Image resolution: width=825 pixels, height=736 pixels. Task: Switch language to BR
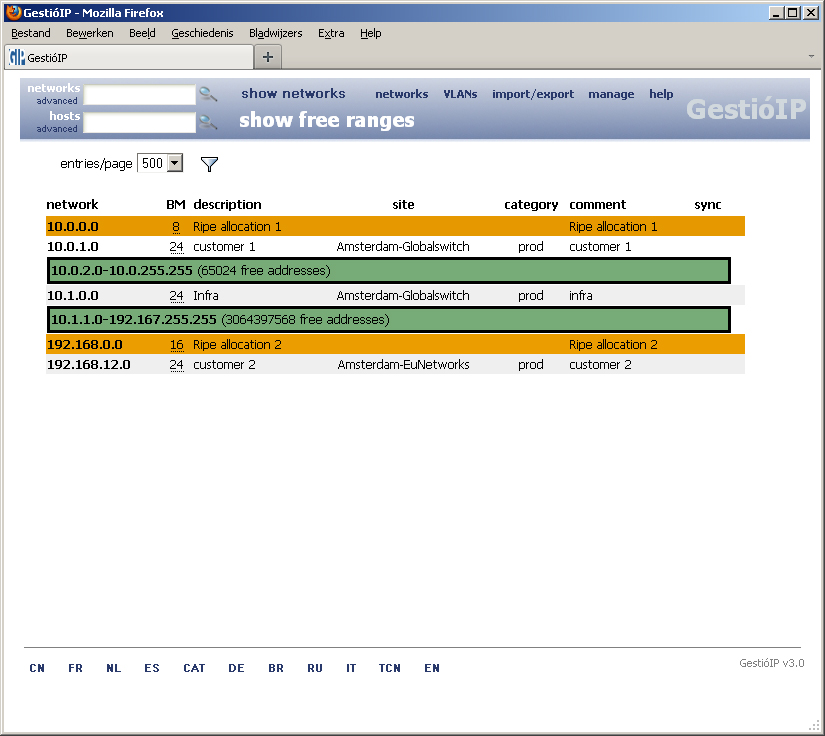point(276,668)
